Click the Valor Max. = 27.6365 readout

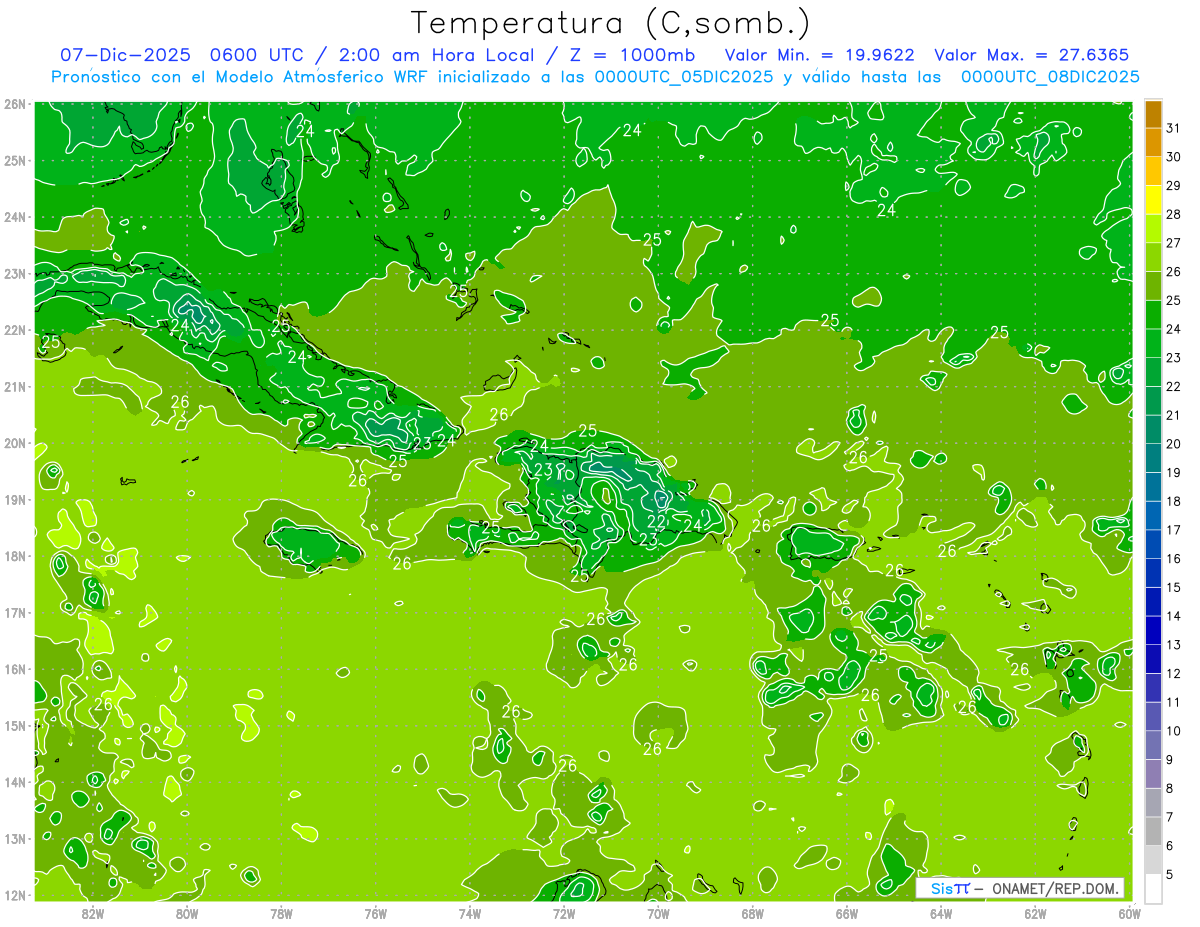pyautogui.click(x=1032, y=55)
